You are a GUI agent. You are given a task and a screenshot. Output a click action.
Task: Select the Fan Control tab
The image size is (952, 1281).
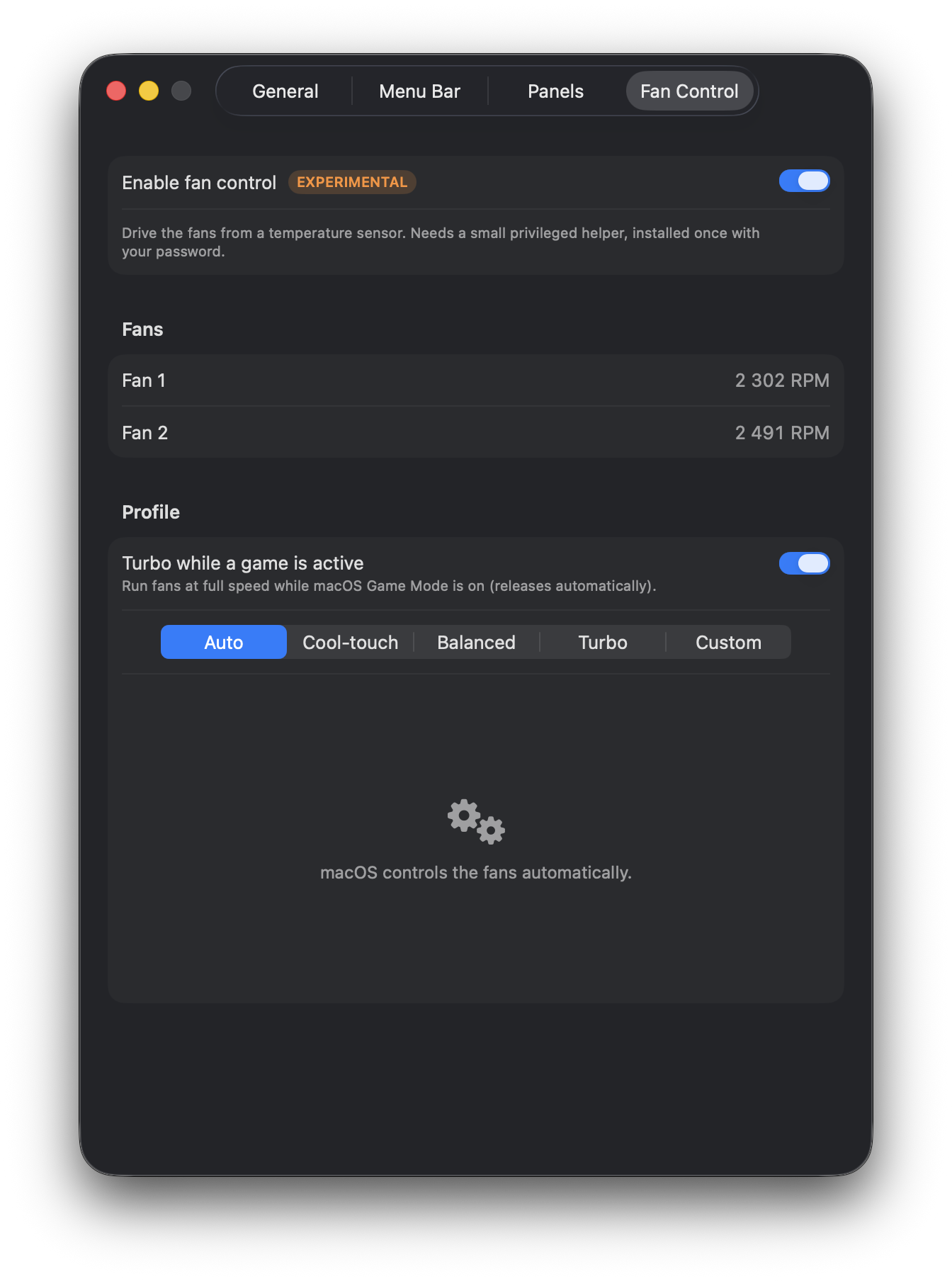coord(689,91)
